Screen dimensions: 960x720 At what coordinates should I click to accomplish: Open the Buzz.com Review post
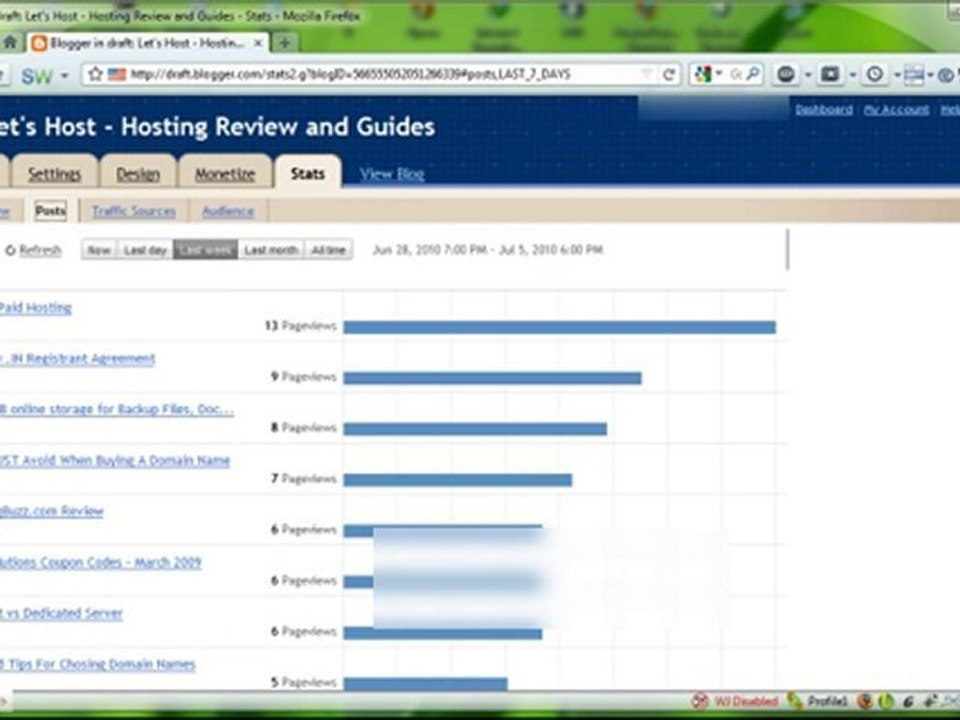(51, 511)
